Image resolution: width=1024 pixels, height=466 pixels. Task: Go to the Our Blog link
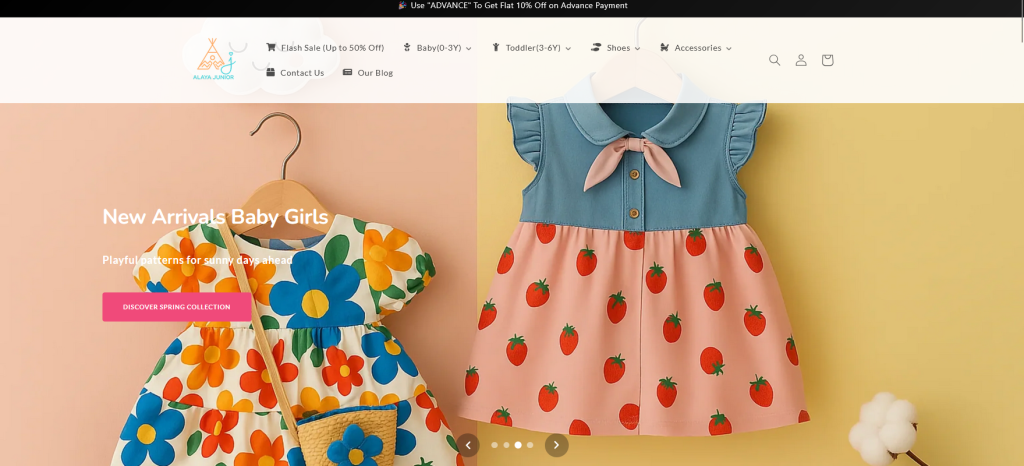[375, 72]
